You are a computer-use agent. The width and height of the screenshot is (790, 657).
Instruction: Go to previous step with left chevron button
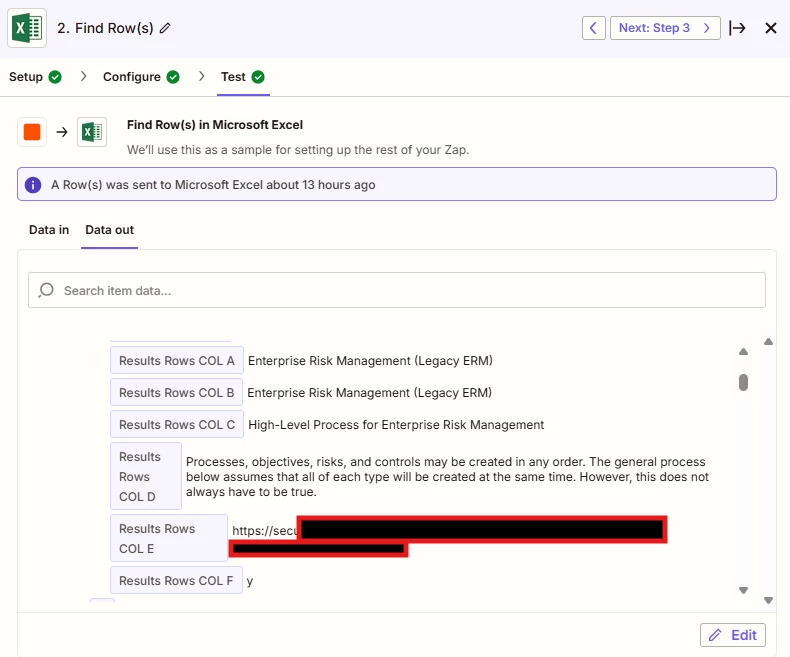click(594, 28)
